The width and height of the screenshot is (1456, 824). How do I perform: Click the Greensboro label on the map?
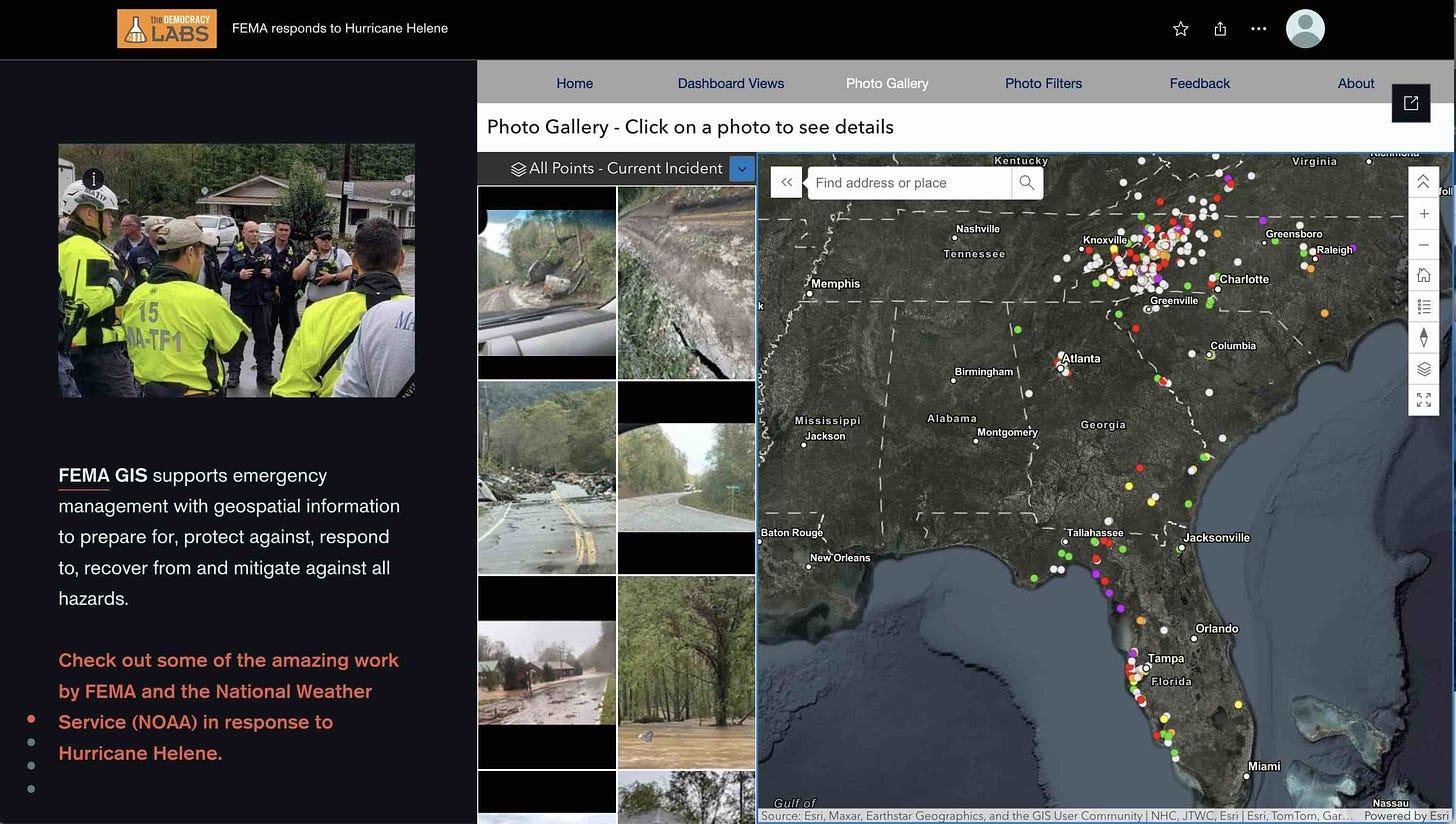tap(1294, 234)
